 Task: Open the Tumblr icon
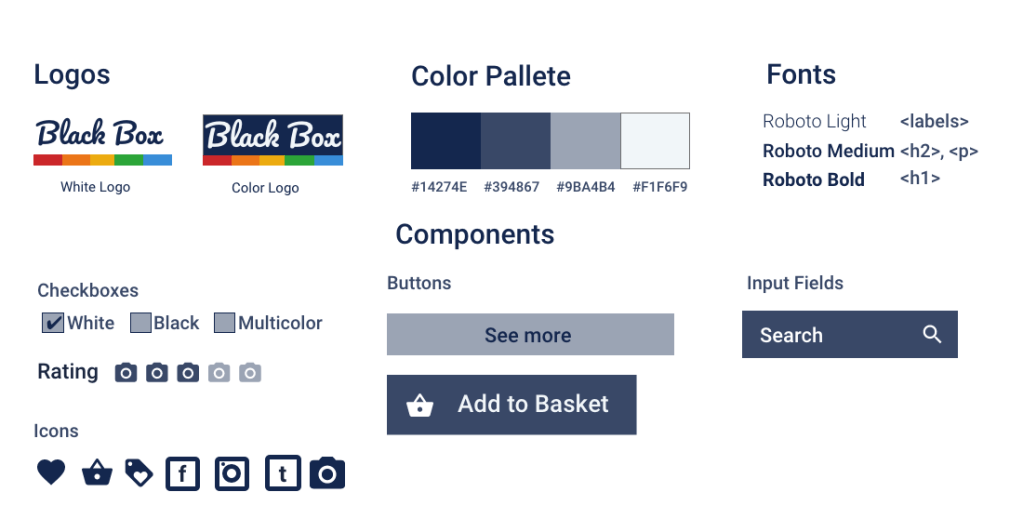coord(282,473)
